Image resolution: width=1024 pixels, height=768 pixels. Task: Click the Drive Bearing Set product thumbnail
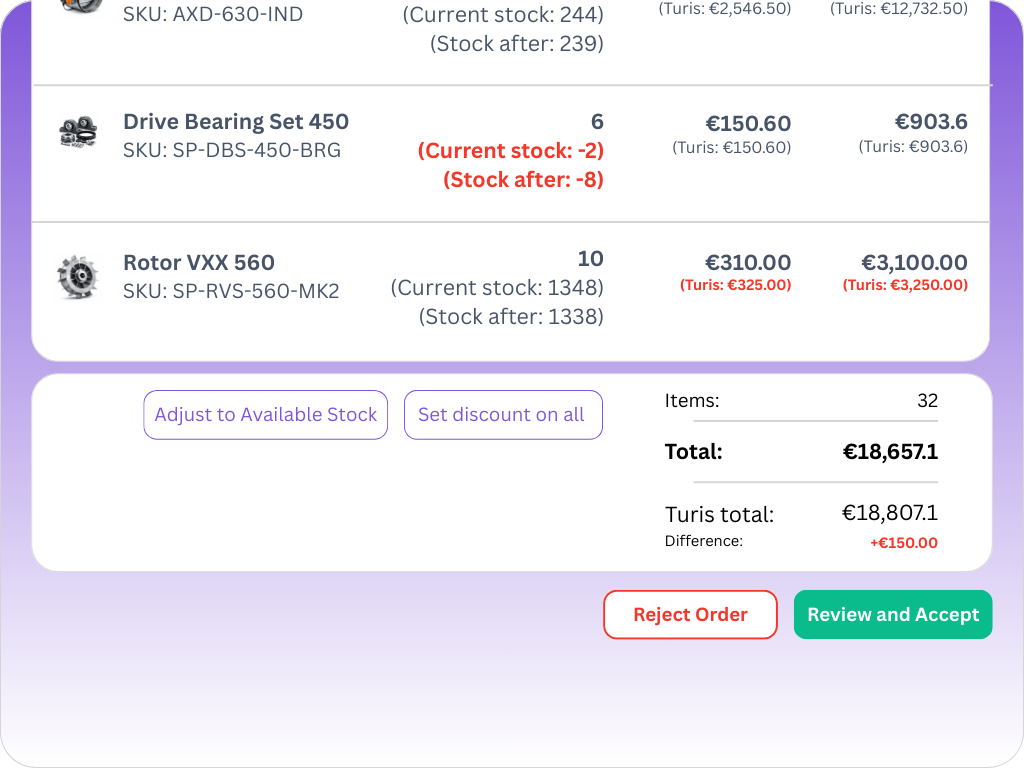(77, 131)
